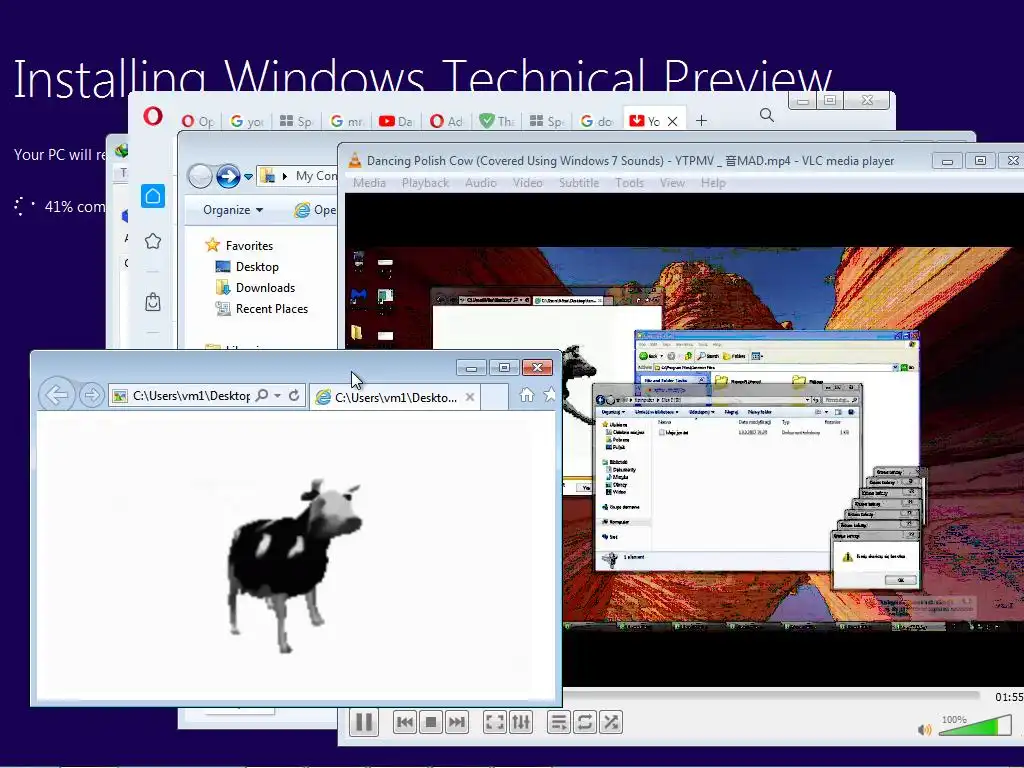This screenshot has width=1024, height=768.
Task: Open VLC extended settings equalizer icon
Action: coord(520,722)
